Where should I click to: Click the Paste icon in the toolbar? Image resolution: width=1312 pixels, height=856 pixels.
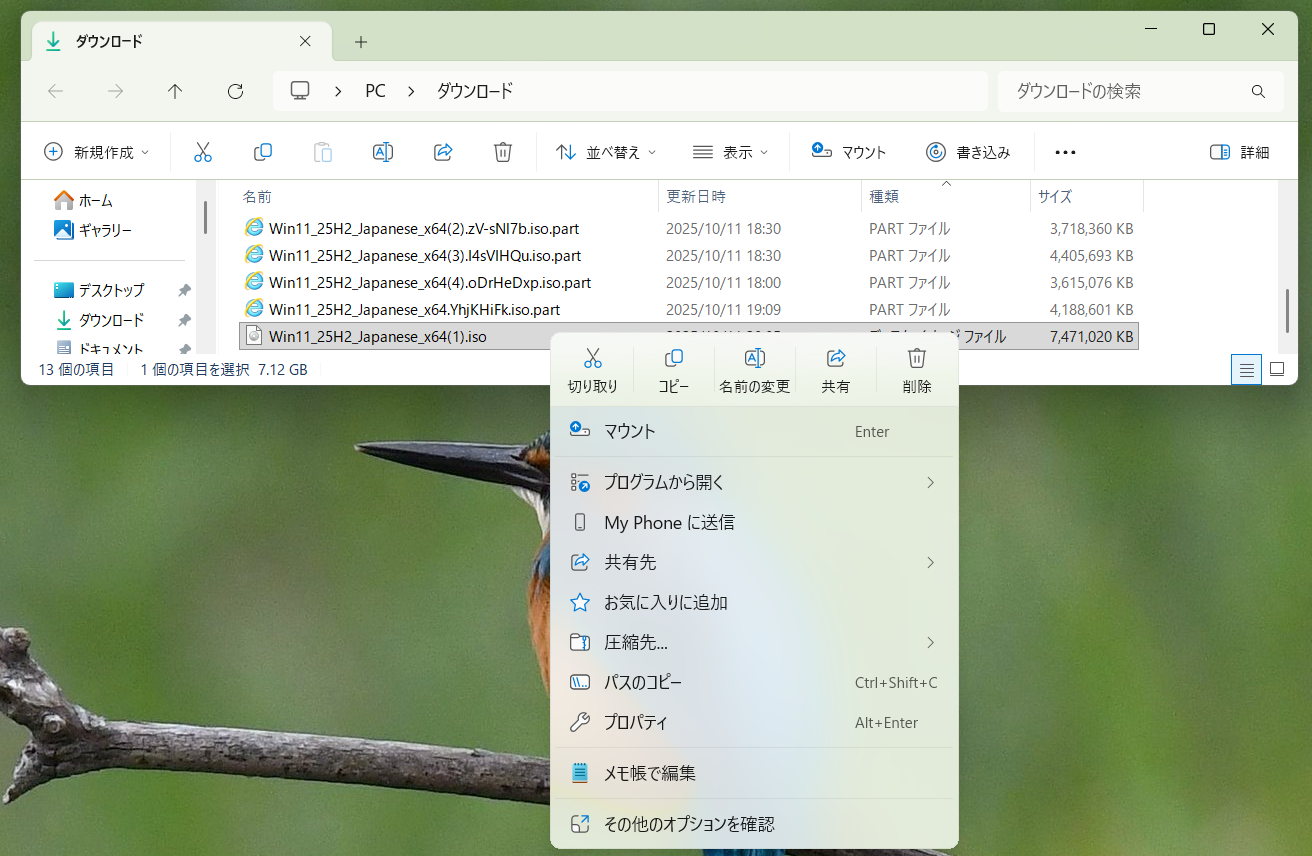tap(322, 151)
